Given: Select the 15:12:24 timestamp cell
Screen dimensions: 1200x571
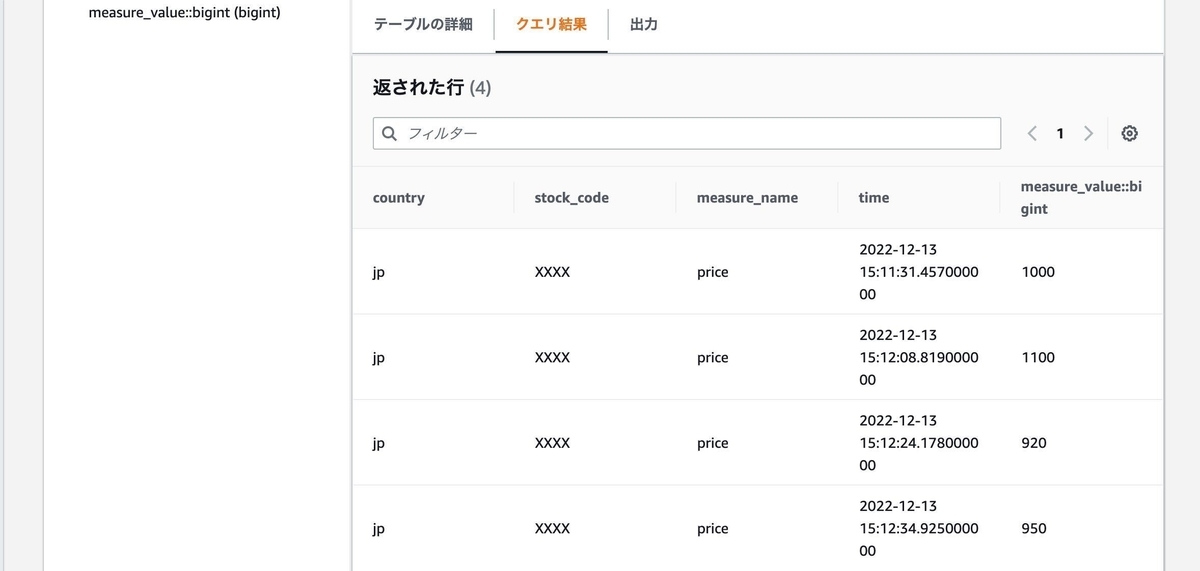Looking at the screenshot, I should [x=918, y=443].
